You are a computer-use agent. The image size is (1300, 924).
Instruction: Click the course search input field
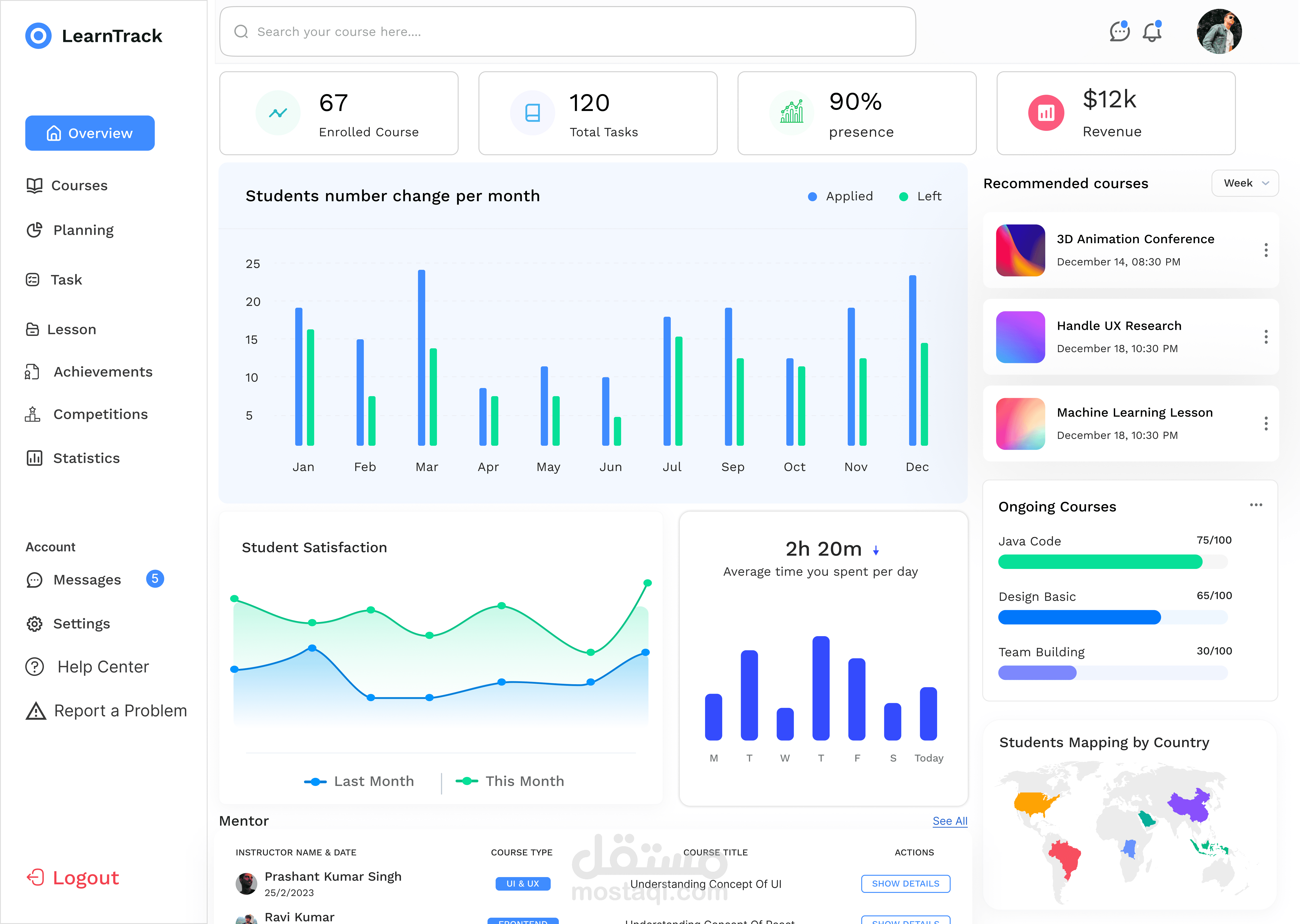point(567,32)
